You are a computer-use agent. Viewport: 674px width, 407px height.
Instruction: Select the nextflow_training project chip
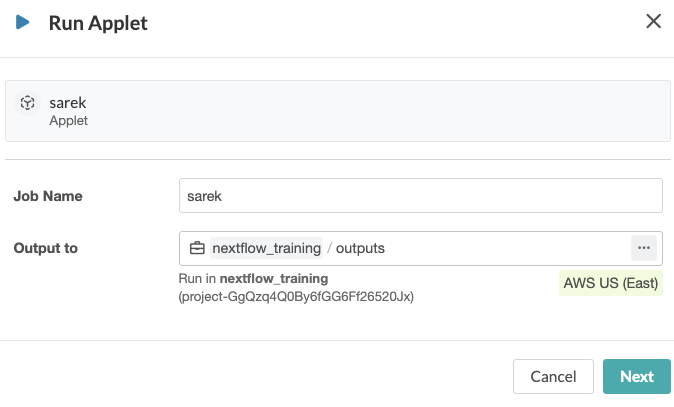266,248
